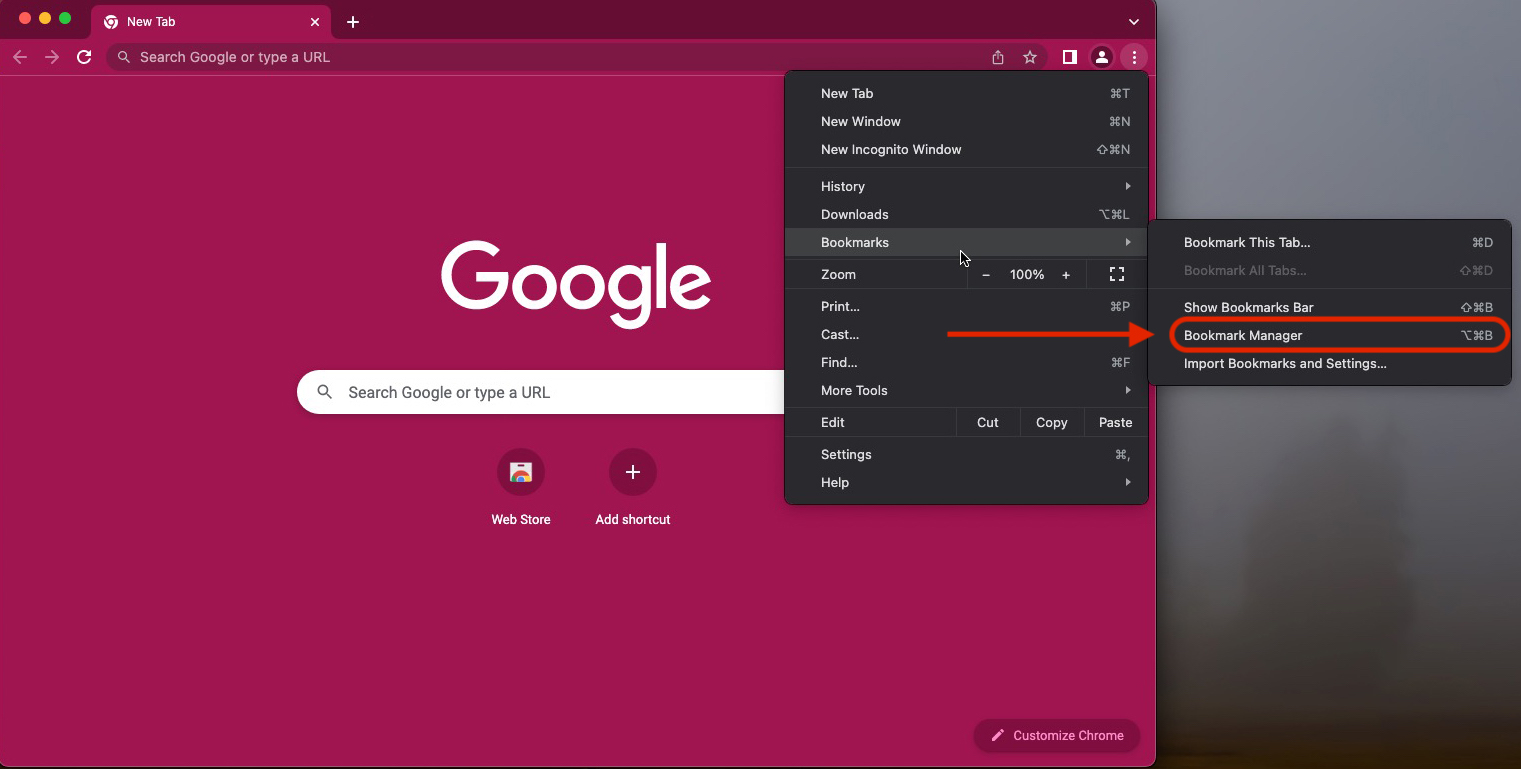Viewport: 1521px width, 769px height.
Task: Select Bookmark Manager from submenu
Action: click(x=1243, y=335)
